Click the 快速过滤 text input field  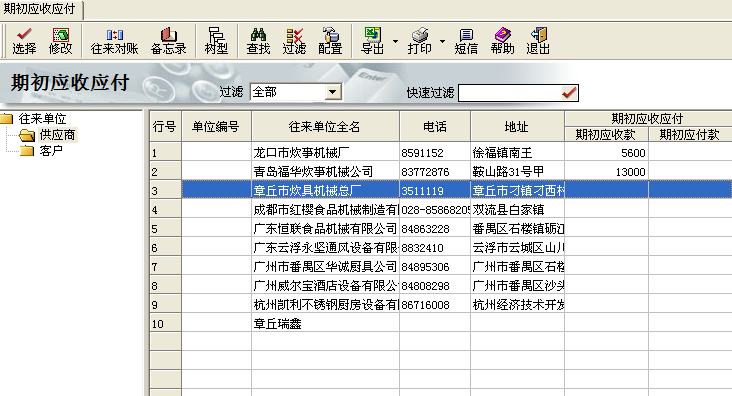[510, 93]
